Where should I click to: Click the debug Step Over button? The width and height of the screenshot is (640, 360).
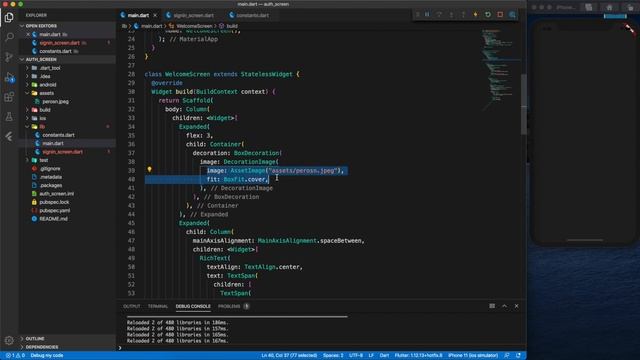439,15
